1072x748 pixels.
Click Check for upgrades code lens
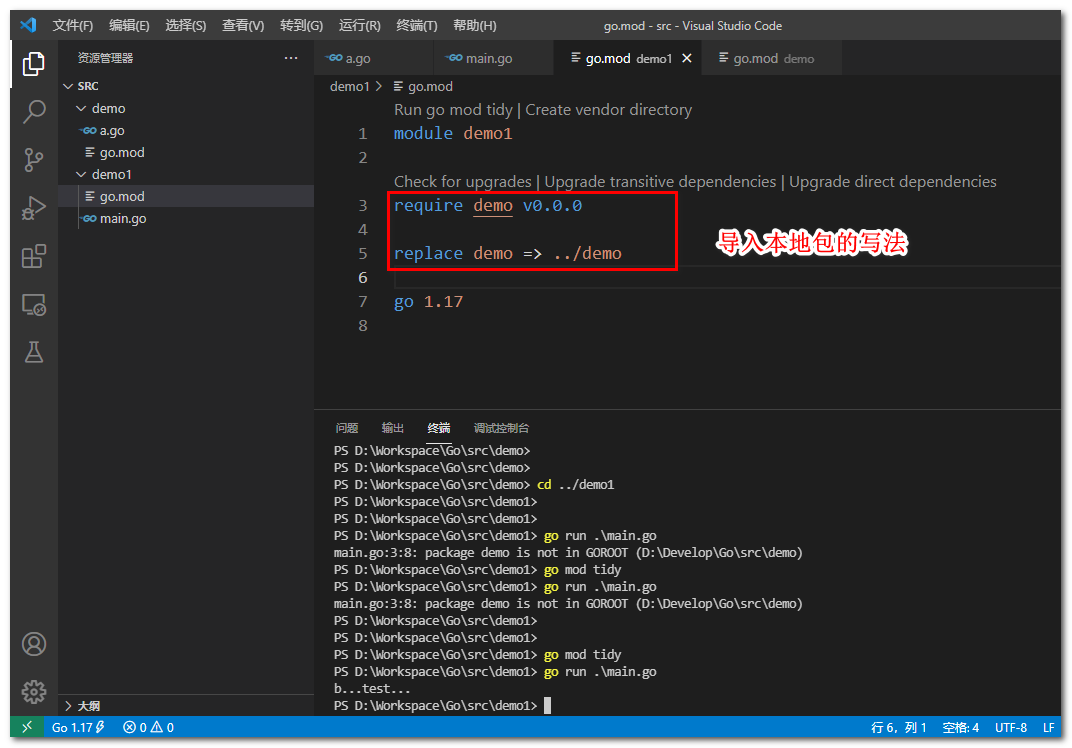[x=462, y=182]
